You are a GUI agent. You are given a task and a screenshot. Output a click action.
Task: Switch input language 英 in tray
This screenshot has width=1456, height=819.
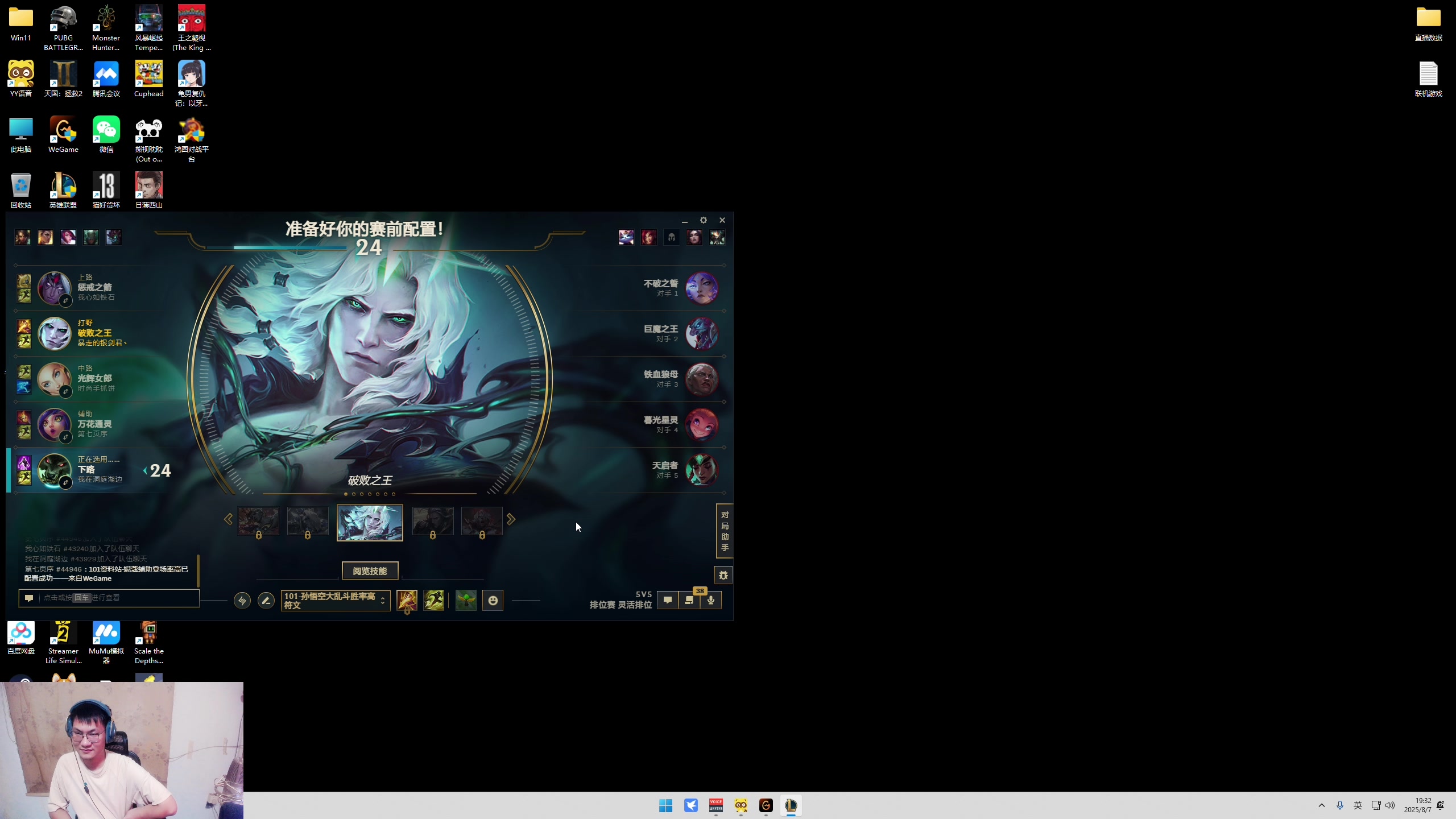coord(1358,805)
